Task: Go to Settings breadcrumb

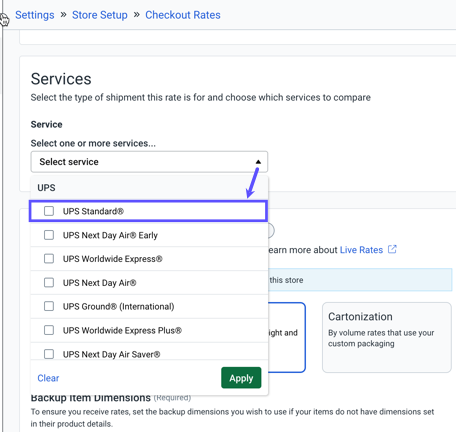Action: click(35, 15)
